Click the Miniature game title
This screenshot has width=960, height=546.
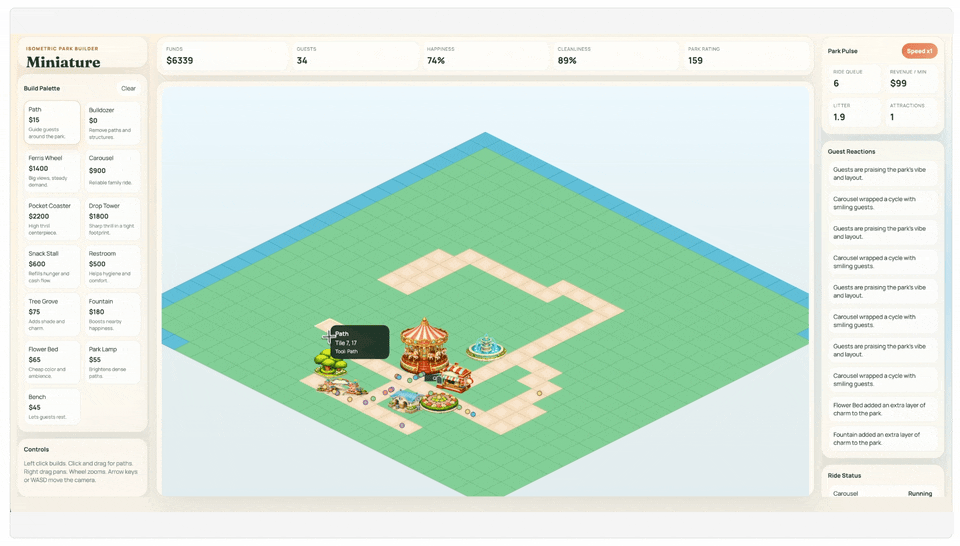63,62
